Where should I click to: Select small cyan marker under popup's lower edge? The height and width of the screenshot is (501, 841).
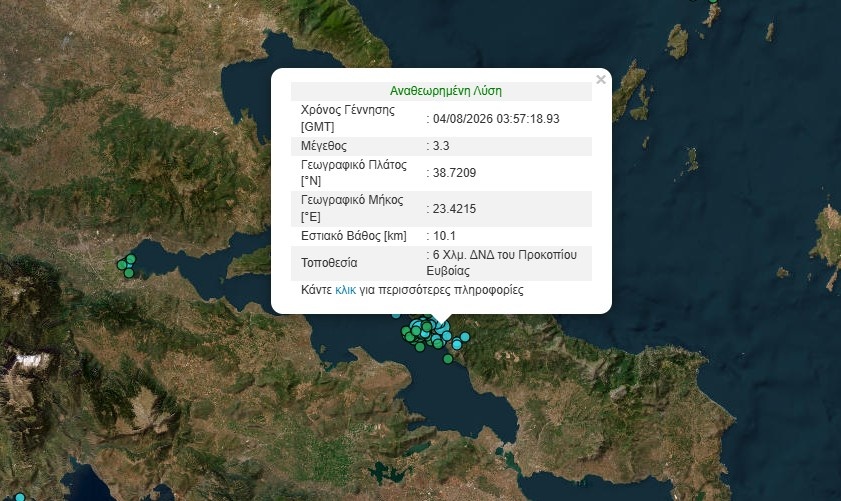coord(396,315)
